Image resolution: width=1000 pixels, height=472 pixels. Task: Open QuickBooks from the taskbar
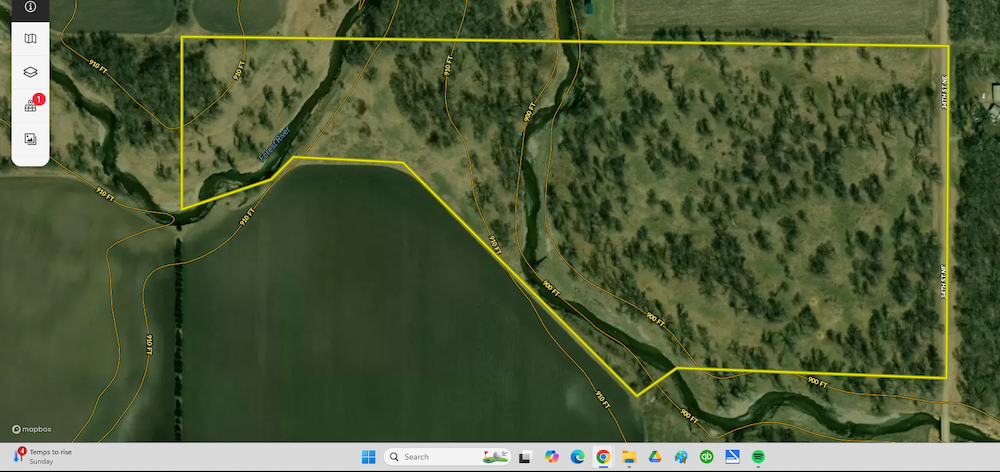(707, 457)
